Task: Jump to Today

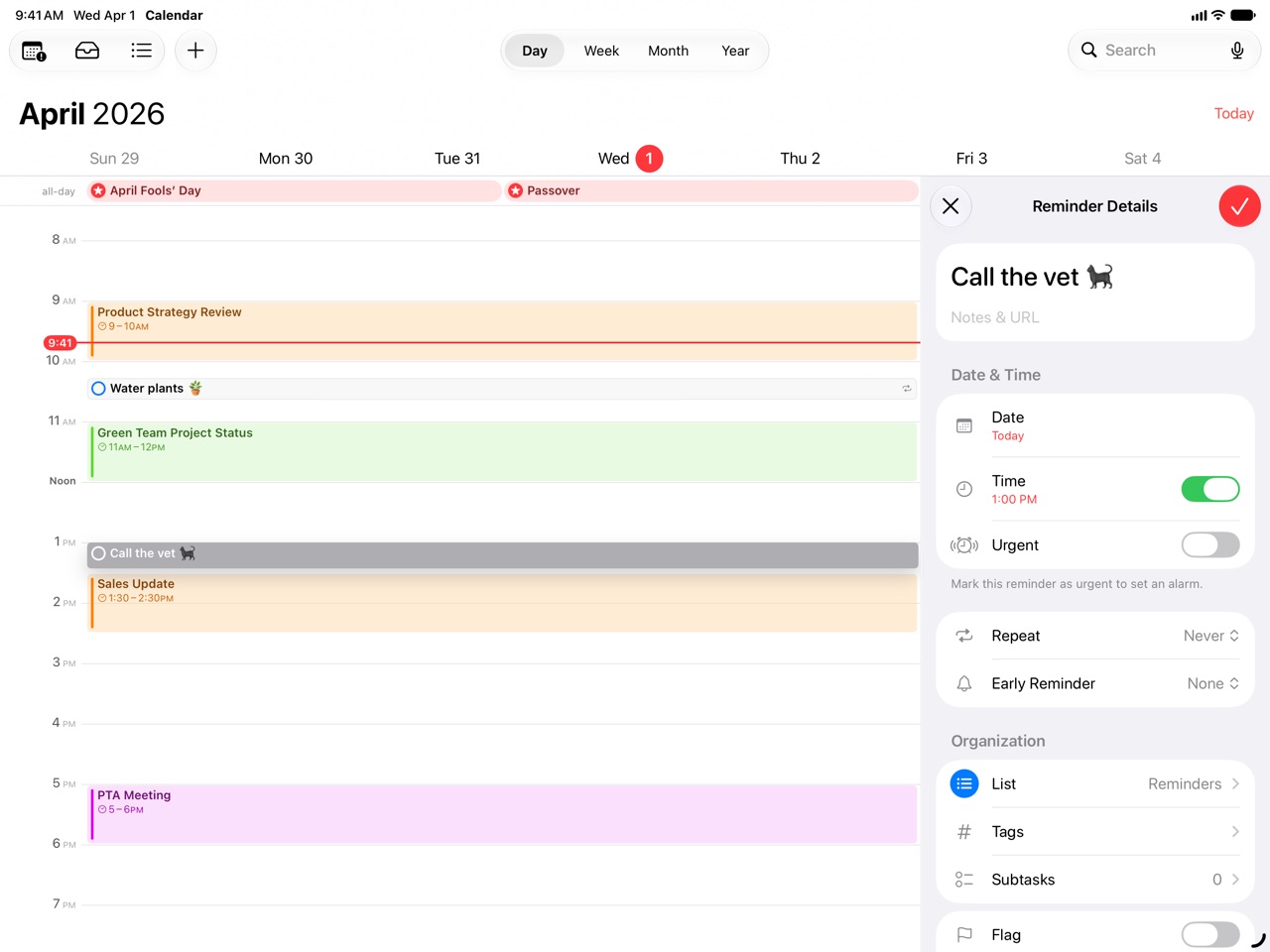Action: [1234, 113]
